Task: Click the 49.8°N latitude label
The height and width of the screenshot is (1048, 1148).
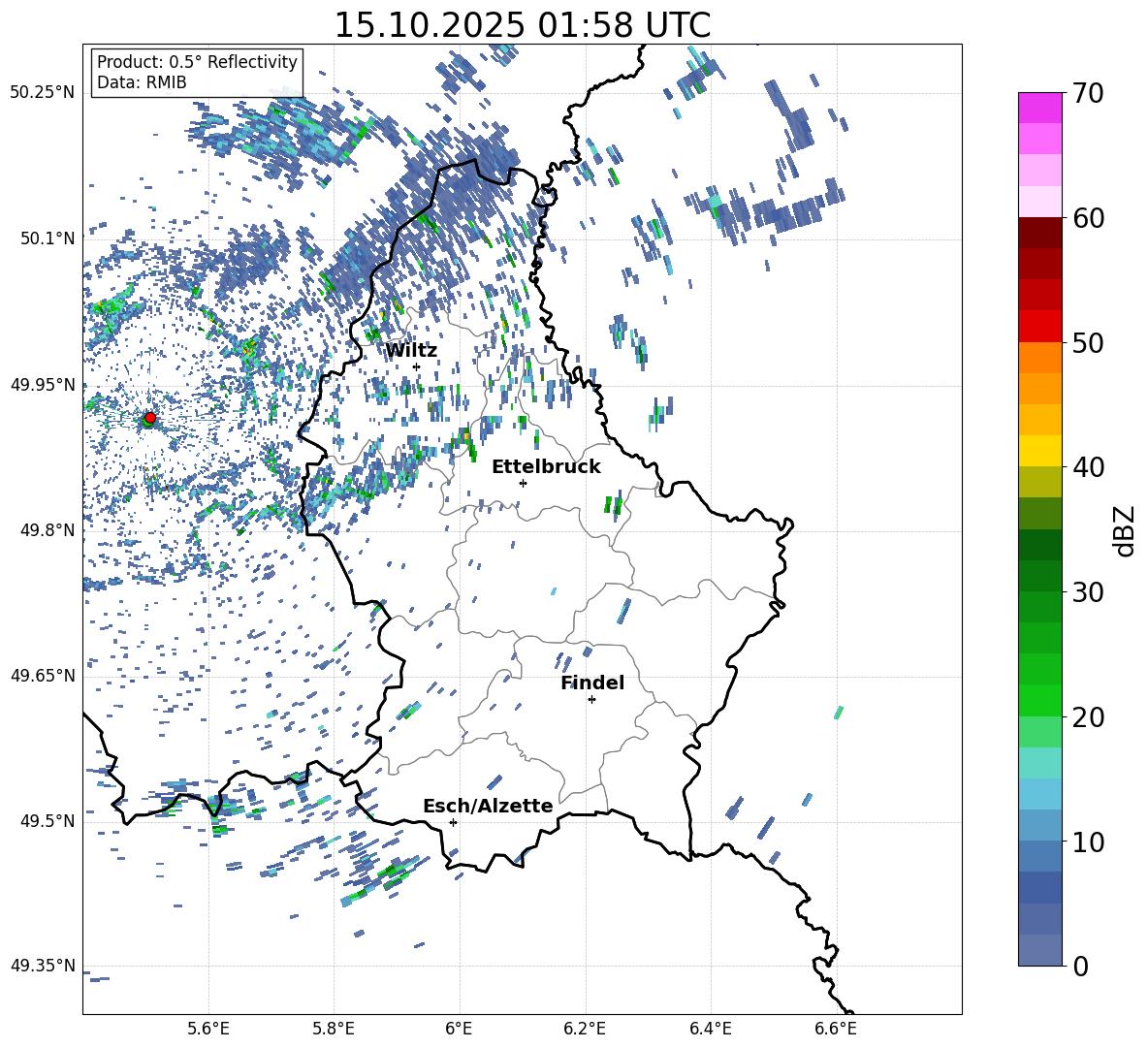Action: tap(48, 530)
